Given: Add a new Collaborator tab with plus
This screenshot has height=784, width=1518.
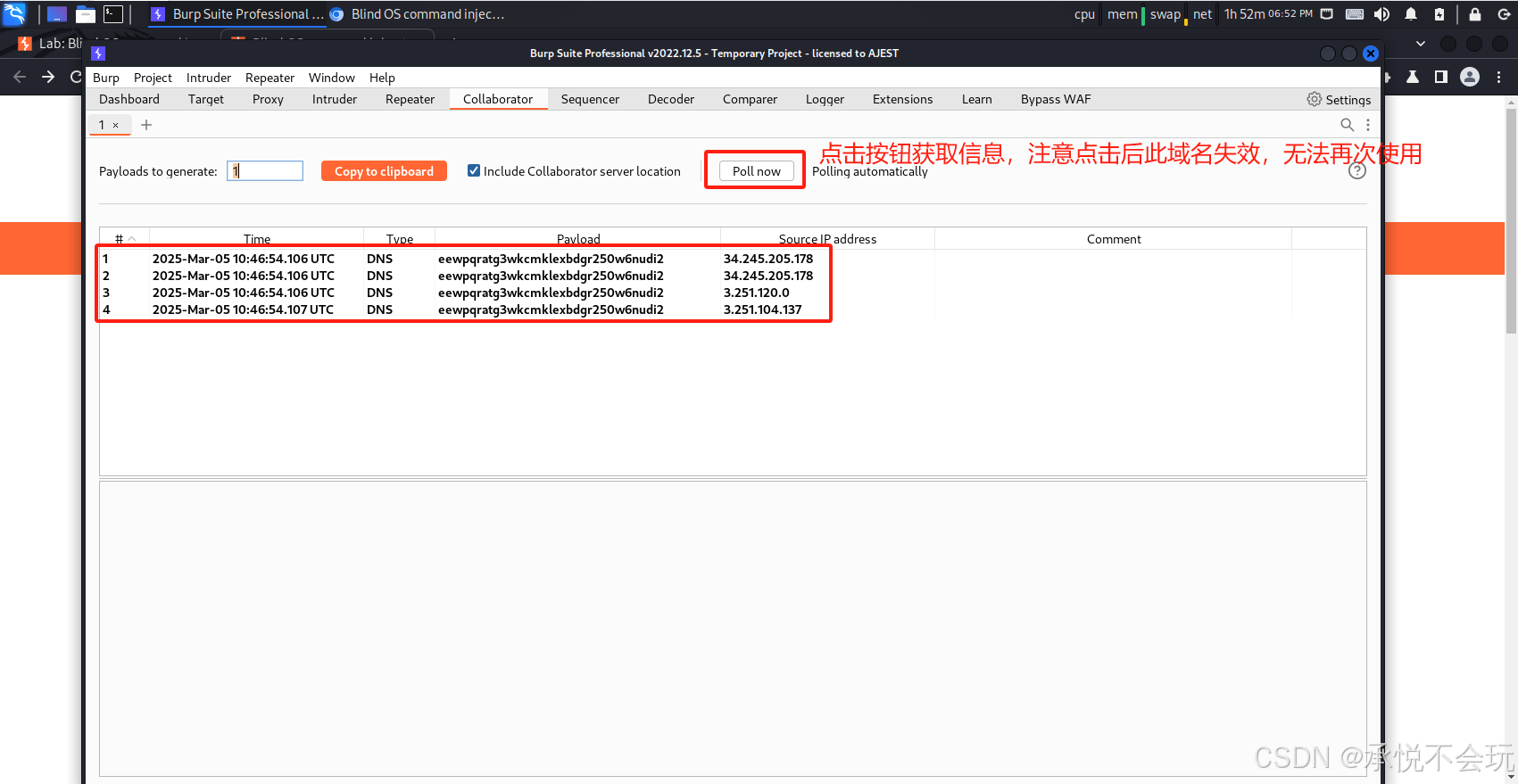Looking at the screenshot, I should (x=146, y=125).
